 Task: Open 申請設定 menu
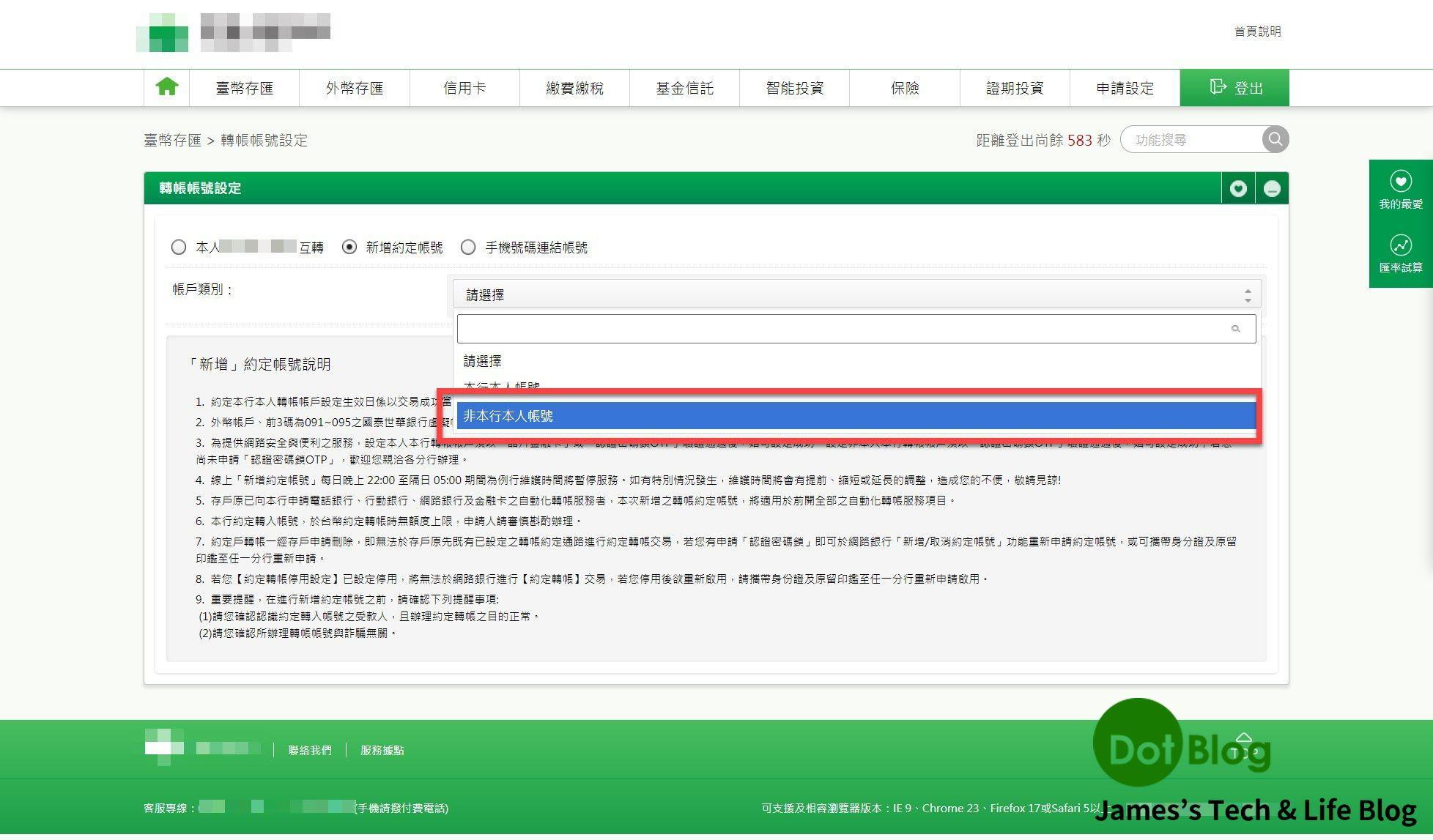tap(1125, 88)
